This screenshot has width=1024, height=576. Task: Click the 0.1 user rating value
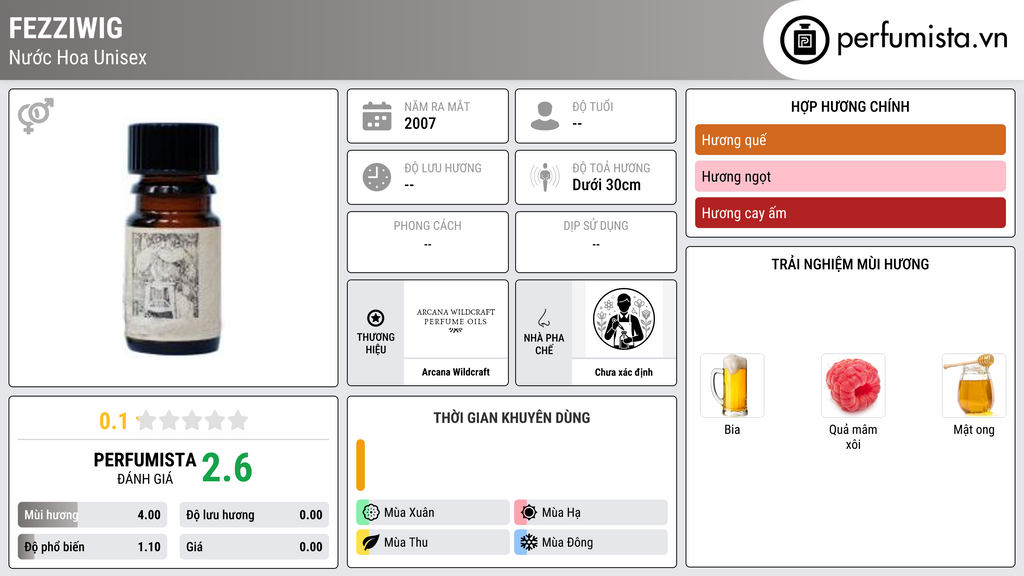[x=114, y=421]
